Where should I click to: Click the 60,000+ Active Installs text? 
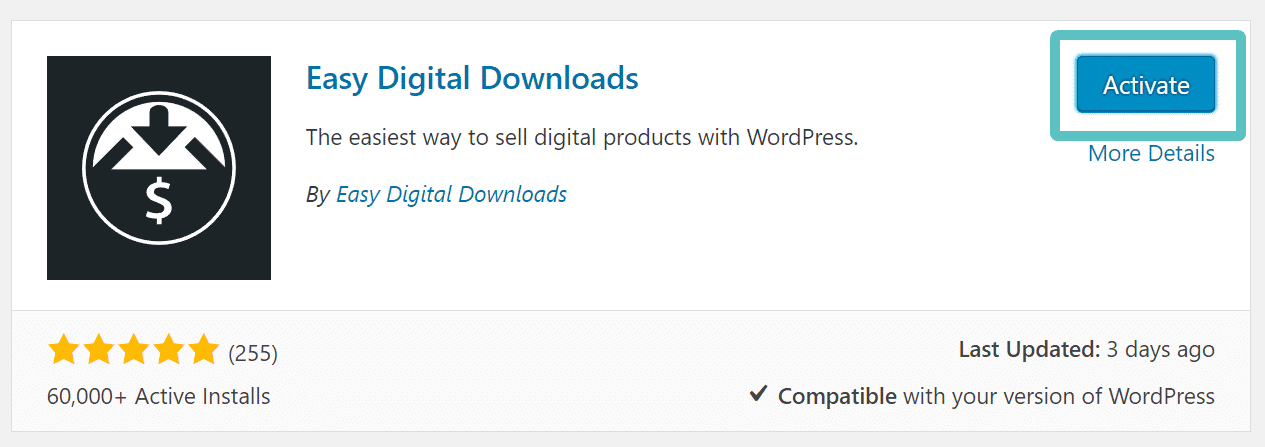[x=158, y=396]
